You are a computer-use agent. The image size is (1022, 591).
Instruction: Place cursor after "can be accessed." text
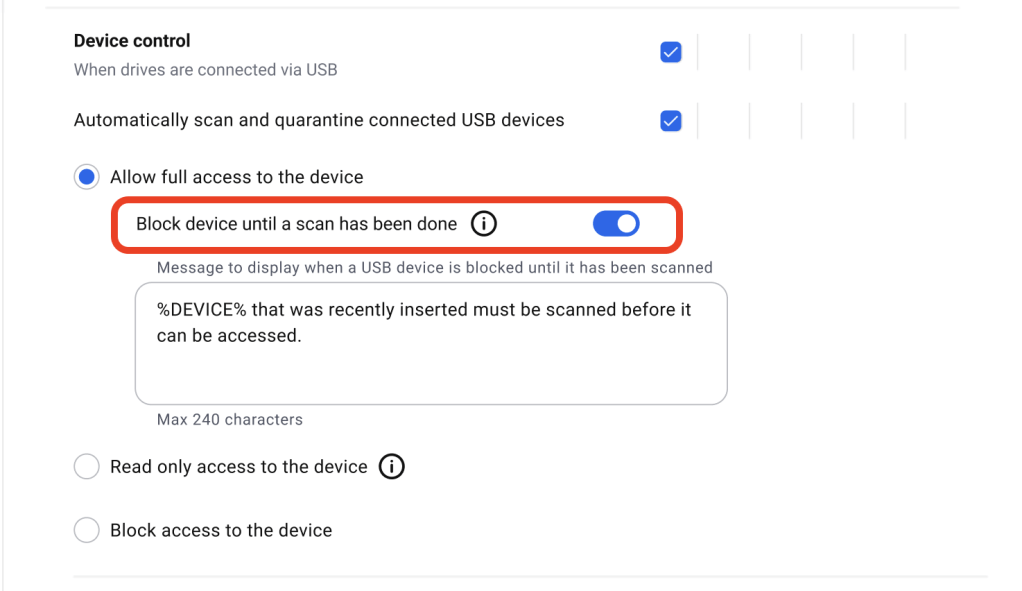click(302, 336)
